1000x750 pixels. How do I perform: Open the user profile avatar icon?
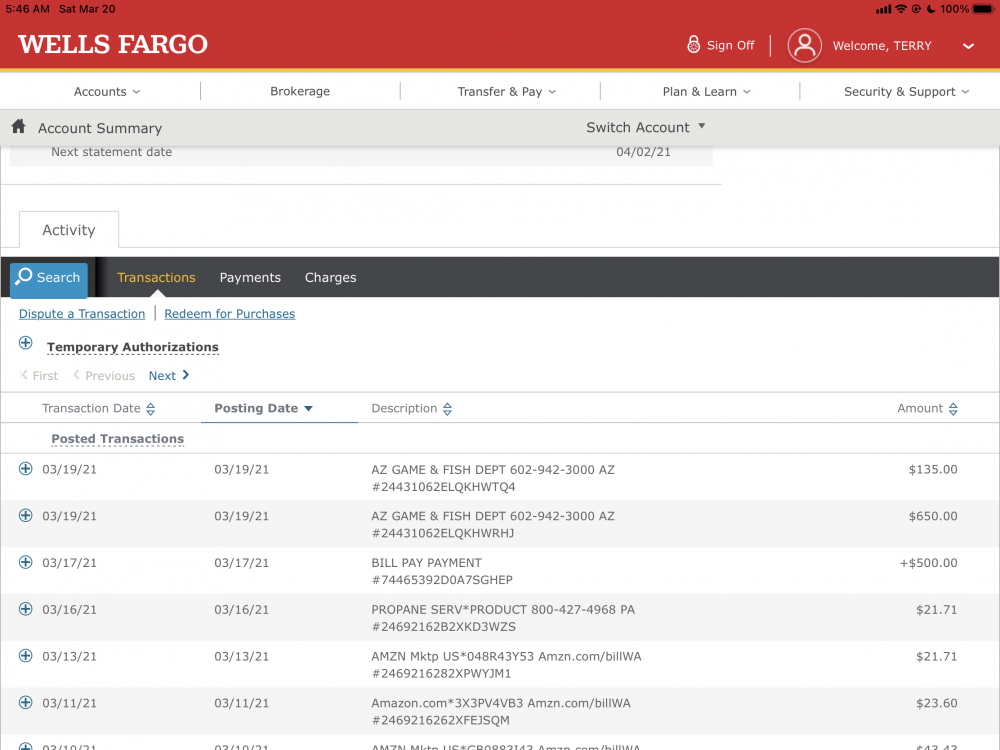point(804,45)
